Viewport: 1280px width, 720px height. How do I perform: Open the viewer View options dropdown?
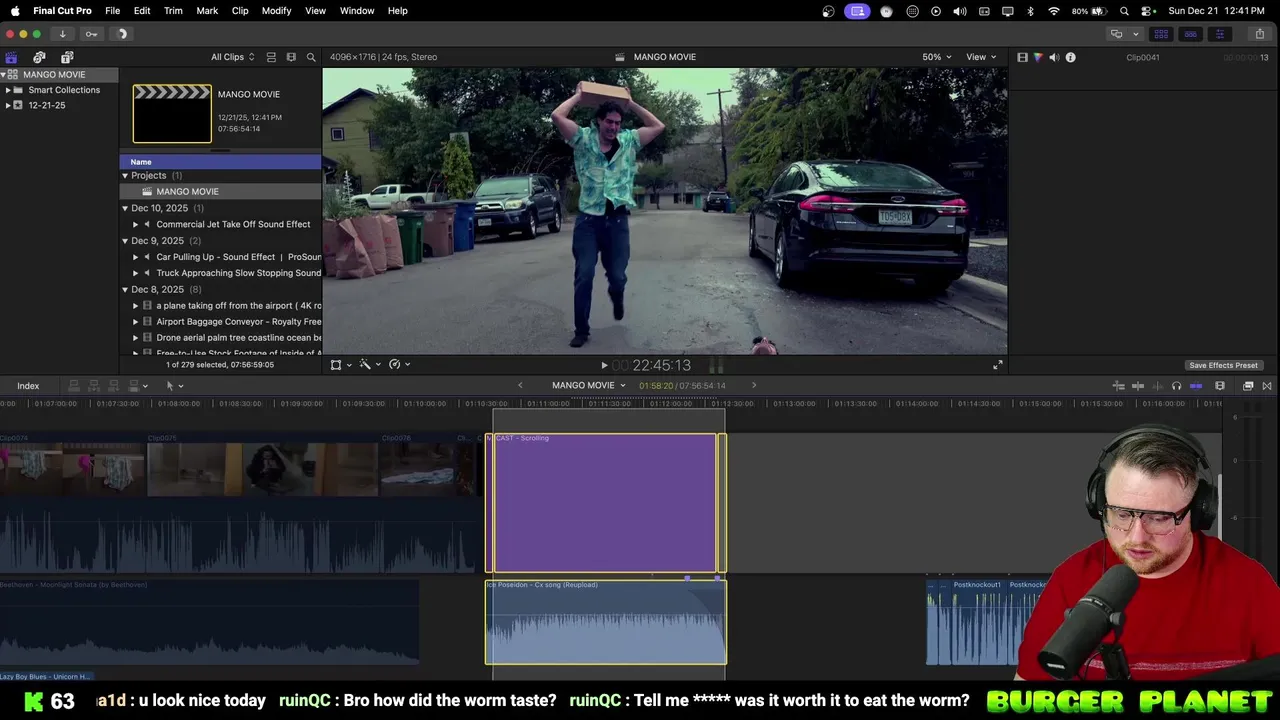(981, 57)
